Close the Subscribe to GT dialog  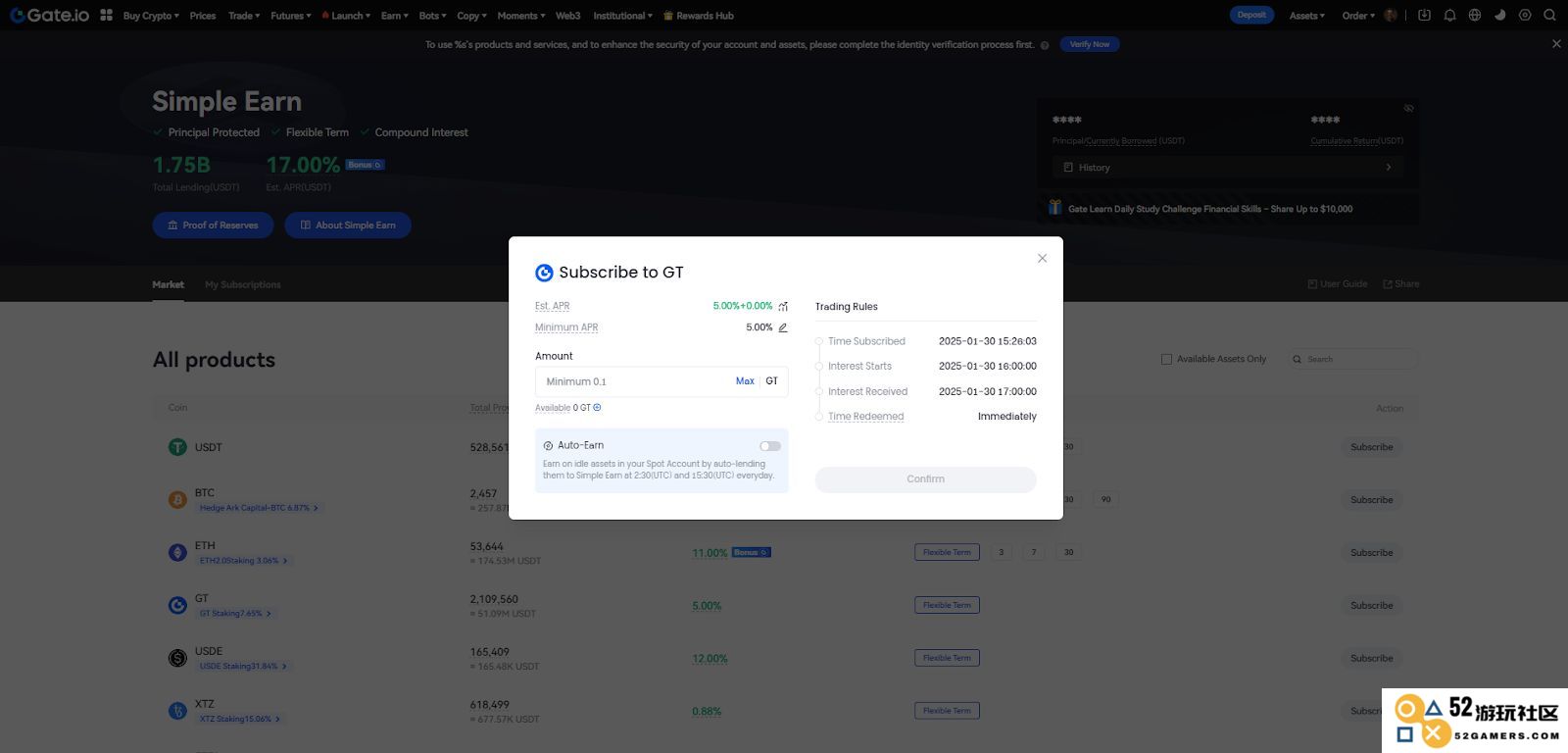coord(1042,258)
